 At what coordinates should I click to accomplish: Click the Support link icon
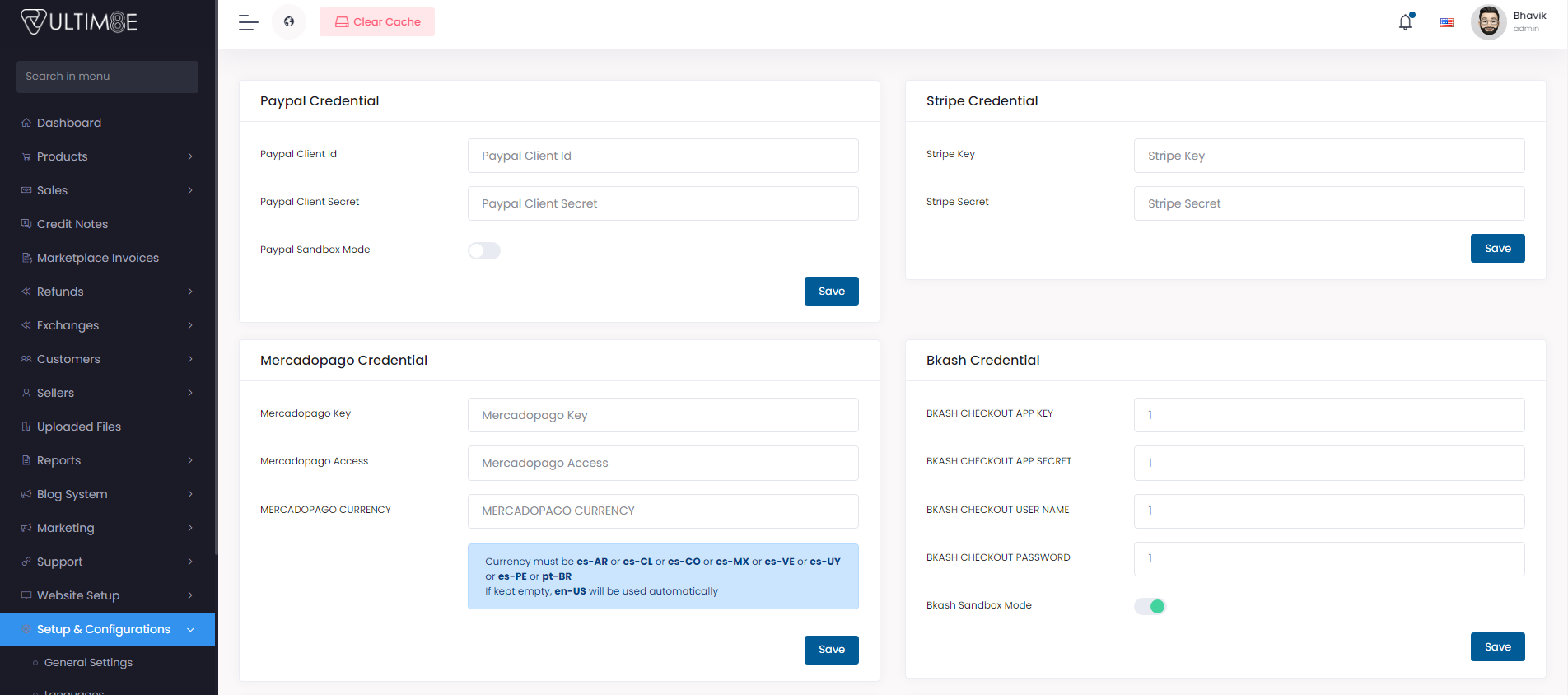click(26, 562)
